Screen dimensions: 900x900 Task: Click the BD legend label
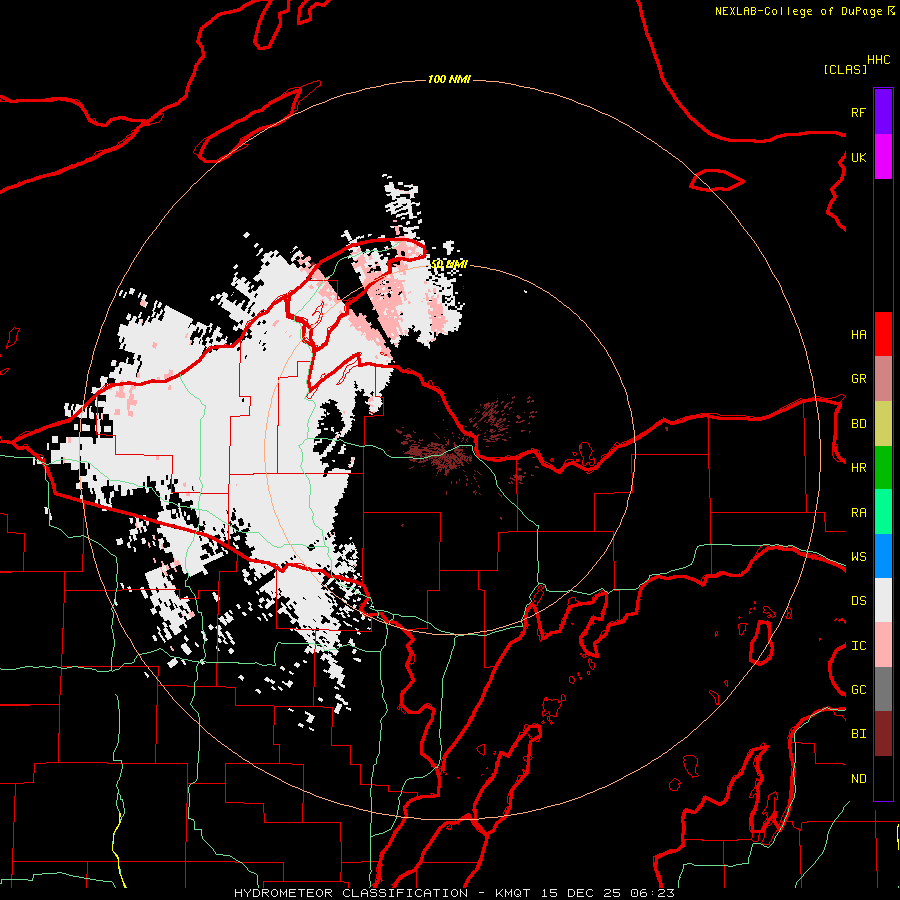858,424
